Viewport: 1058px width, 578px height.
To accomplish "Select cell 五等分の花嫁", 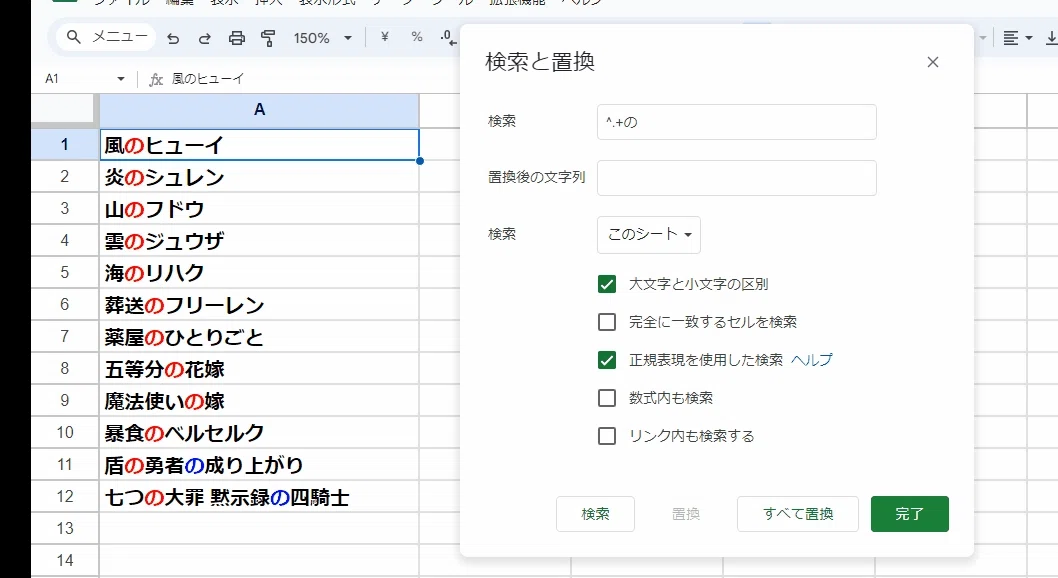I will (259, 369).
